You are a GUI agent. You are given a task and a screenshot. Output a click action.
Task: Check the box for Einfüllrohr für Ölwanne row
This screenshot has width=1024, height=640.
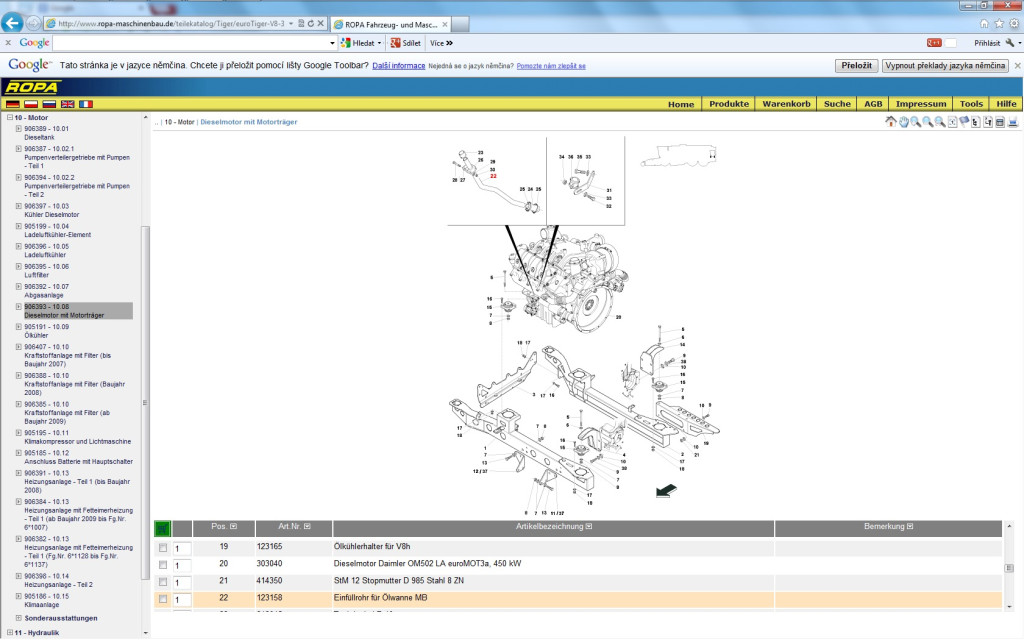click(163, 599)
